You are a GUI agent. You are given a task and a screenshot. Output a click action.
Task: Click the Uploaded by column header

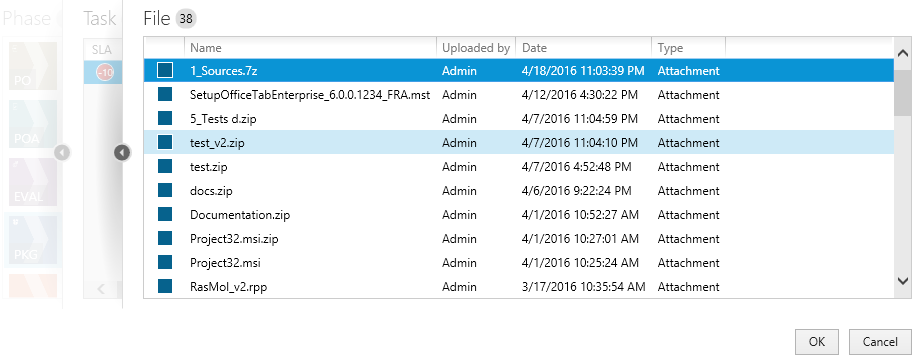tap(476, 48)
